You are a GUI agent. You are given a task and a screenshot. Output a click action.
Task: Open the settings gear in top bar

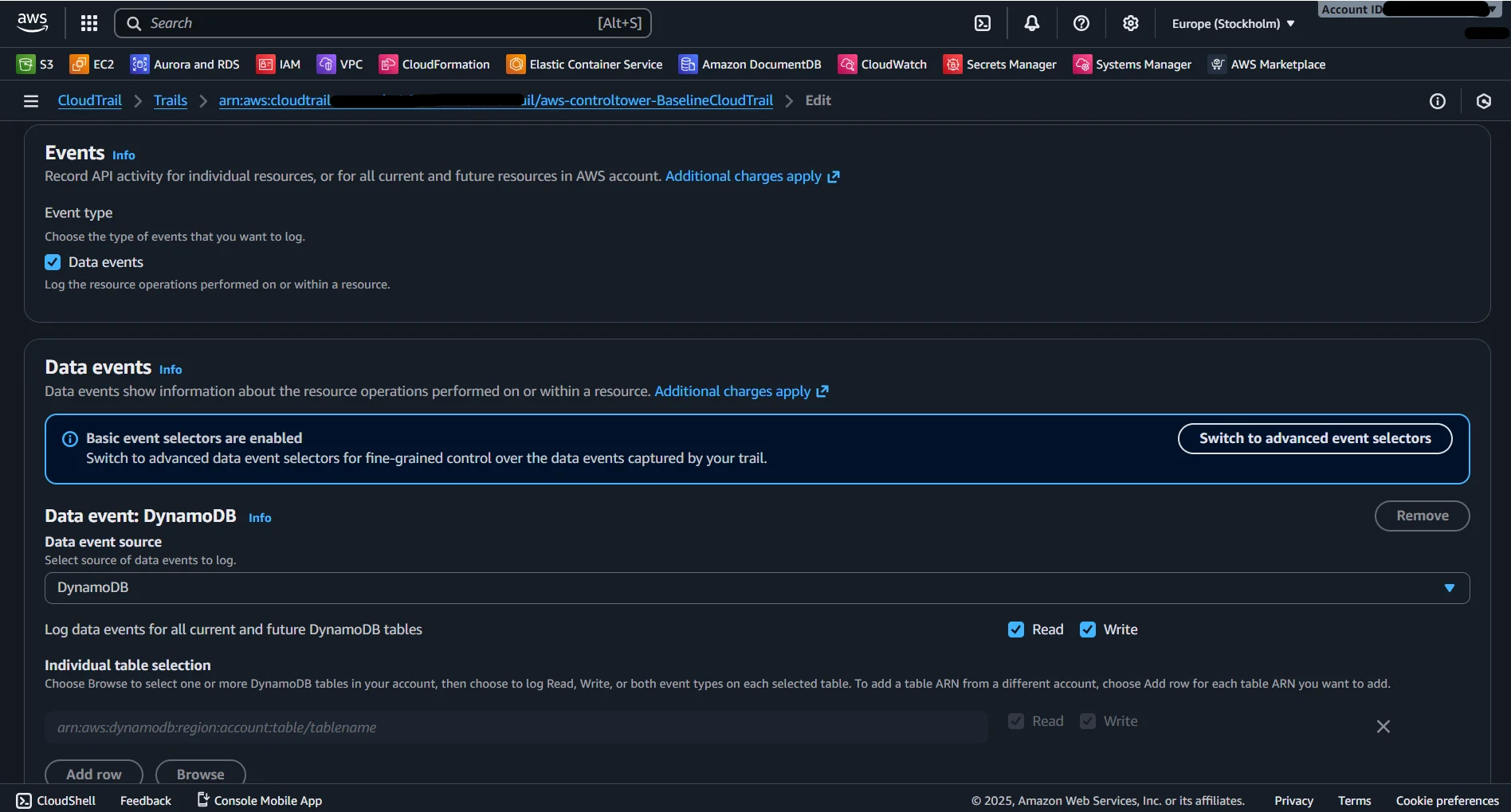tap(1130, 23)
